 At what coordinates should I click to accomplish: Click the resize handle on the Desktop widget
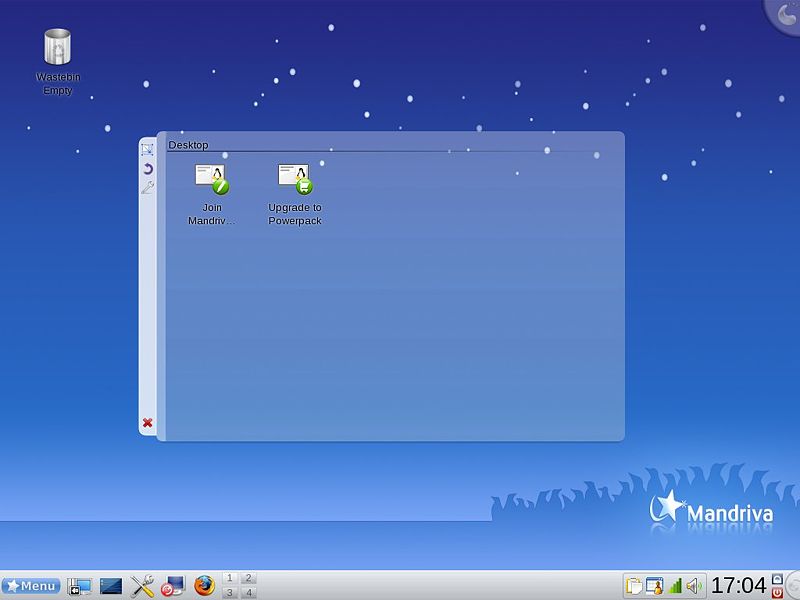(x=147, y=150)
